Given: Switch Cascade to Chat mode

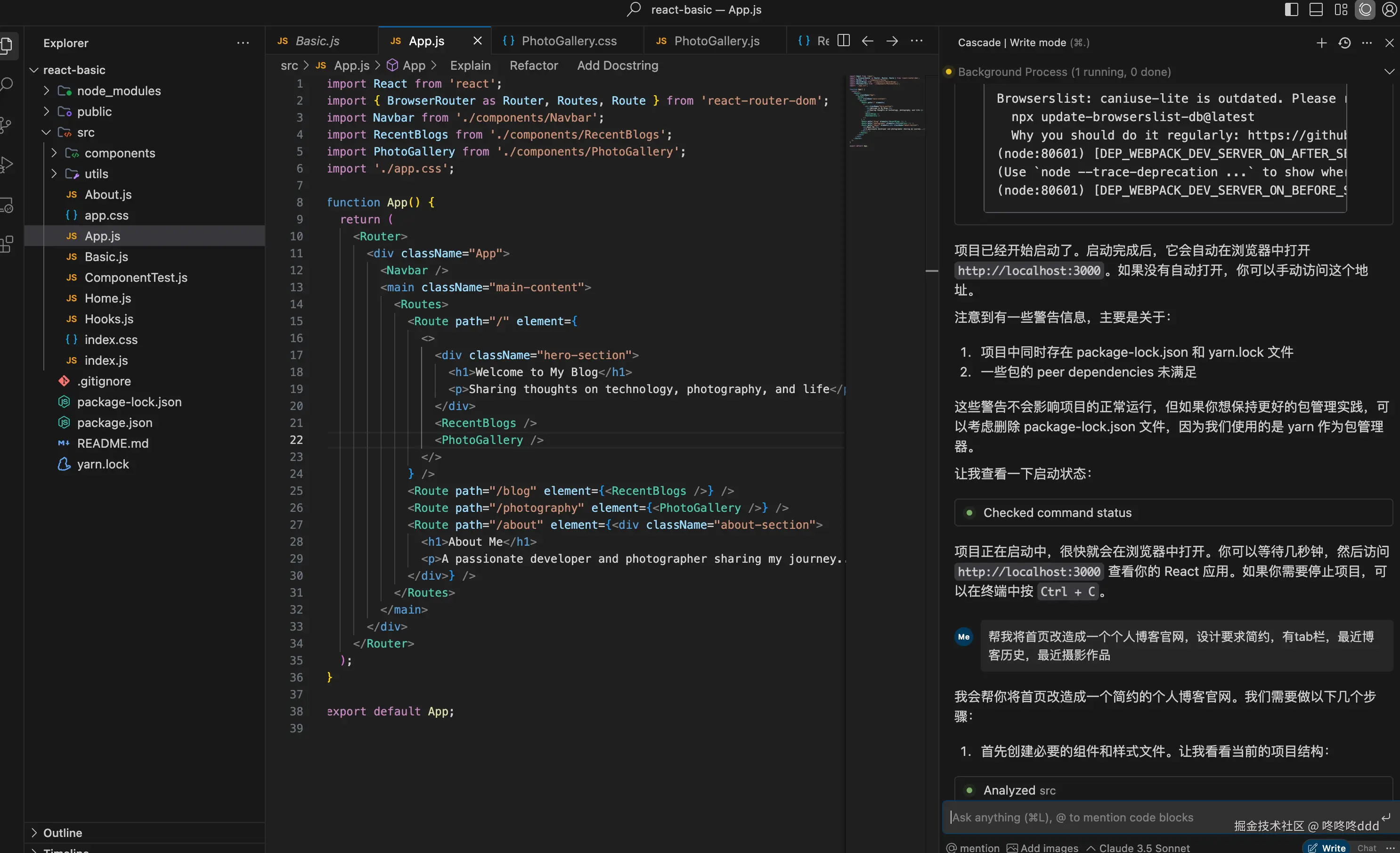Looking at the screenshot, I should point(1367,847).
